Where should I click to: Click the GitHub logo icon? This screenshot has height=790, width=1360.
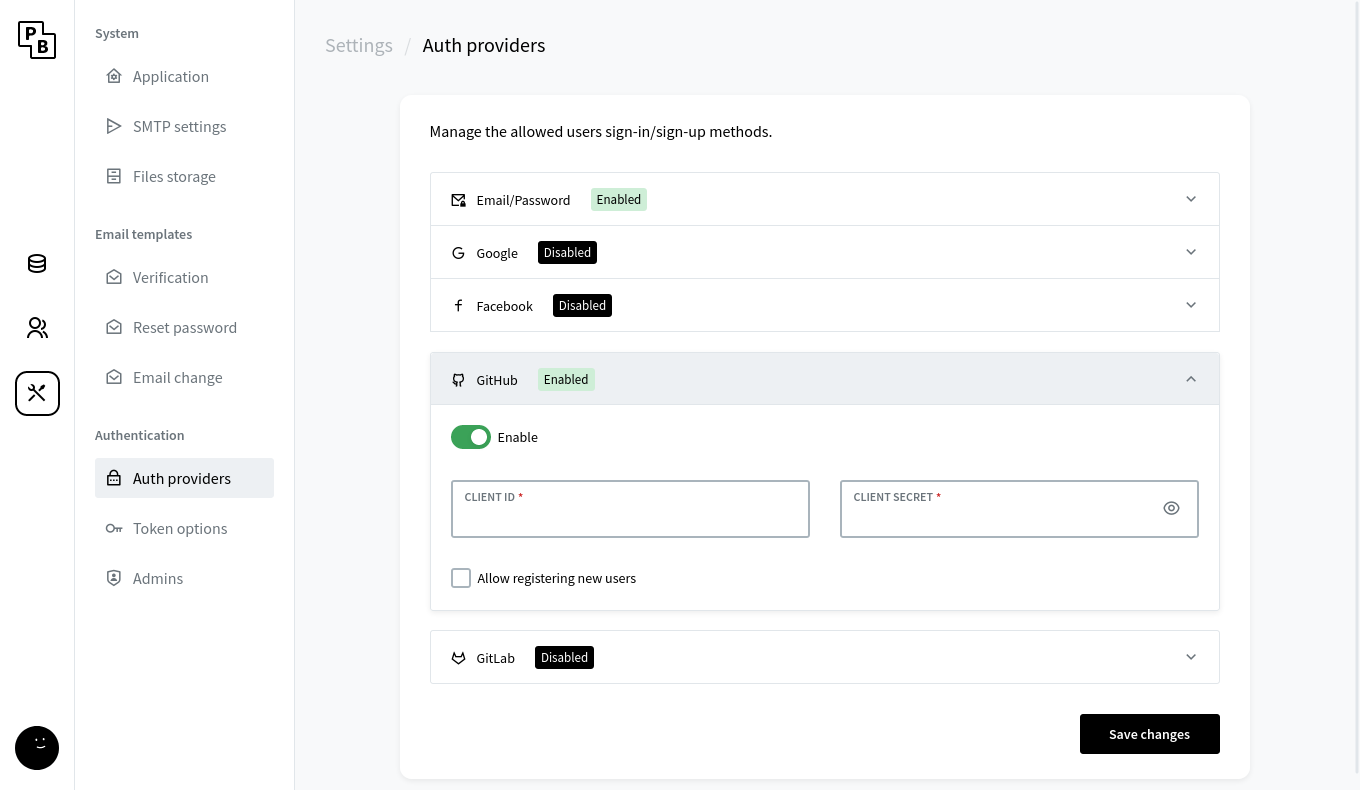[x=458, y=380]
